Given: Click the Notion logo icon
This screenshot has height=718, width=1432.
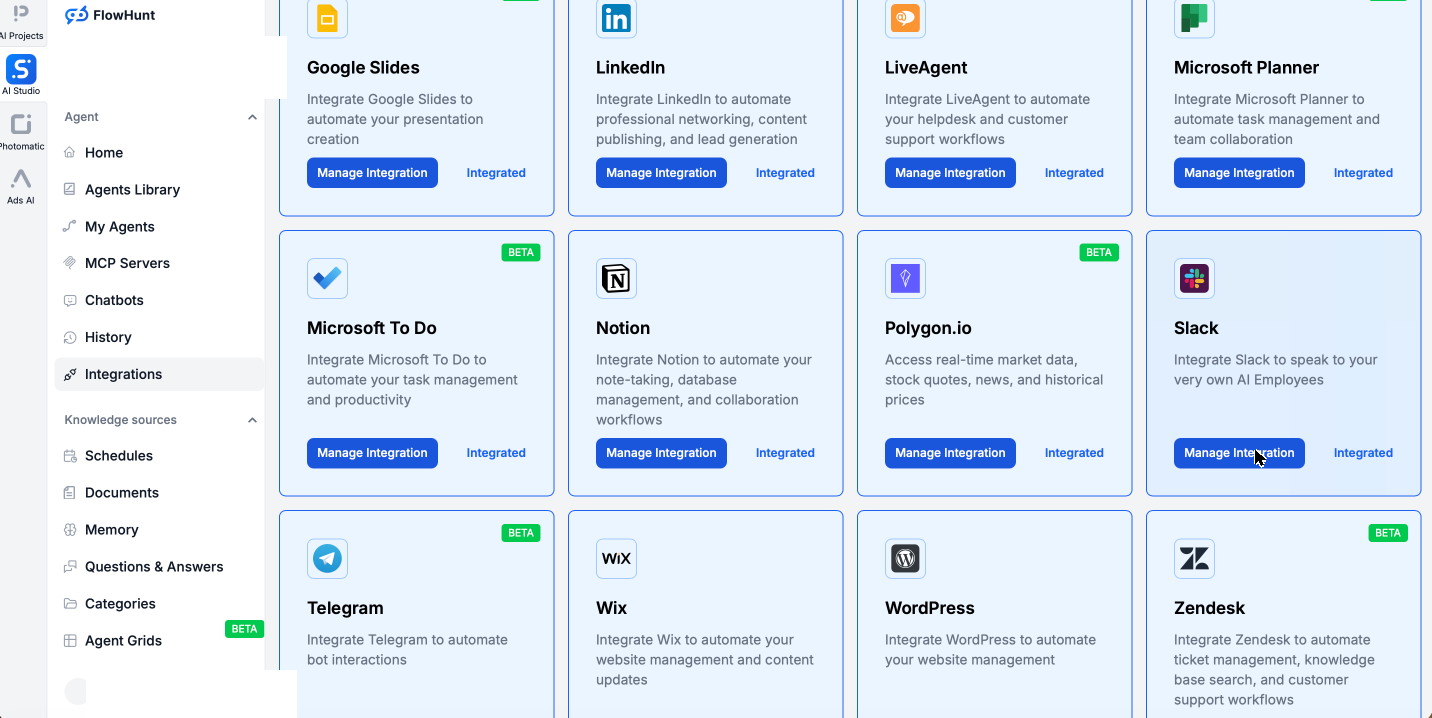Looking at the screenshot, I should point(616,279).
